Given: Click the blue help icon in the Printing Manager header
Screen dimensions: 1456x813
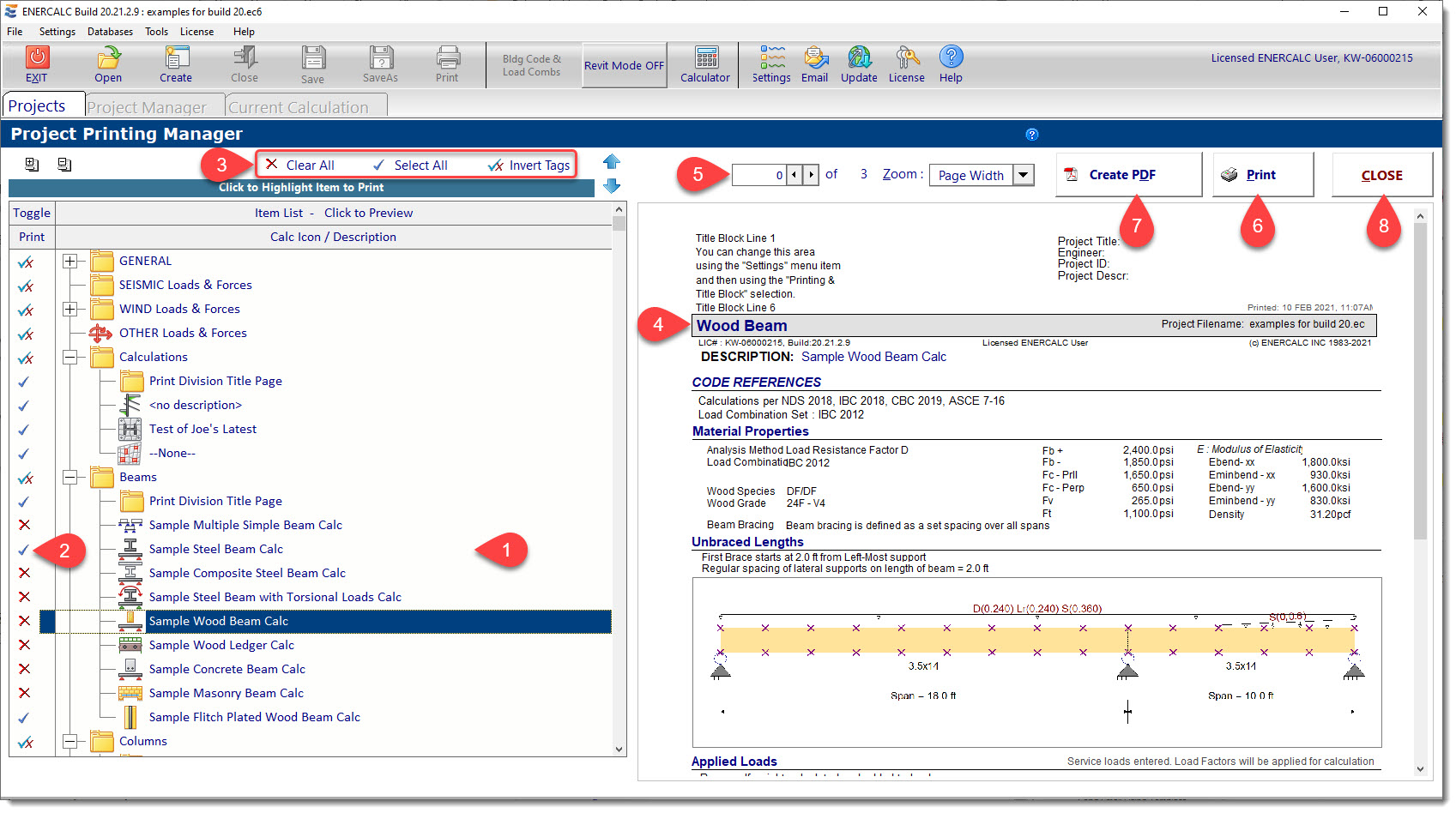Looking at the screenshot, I should [1032, 135].
